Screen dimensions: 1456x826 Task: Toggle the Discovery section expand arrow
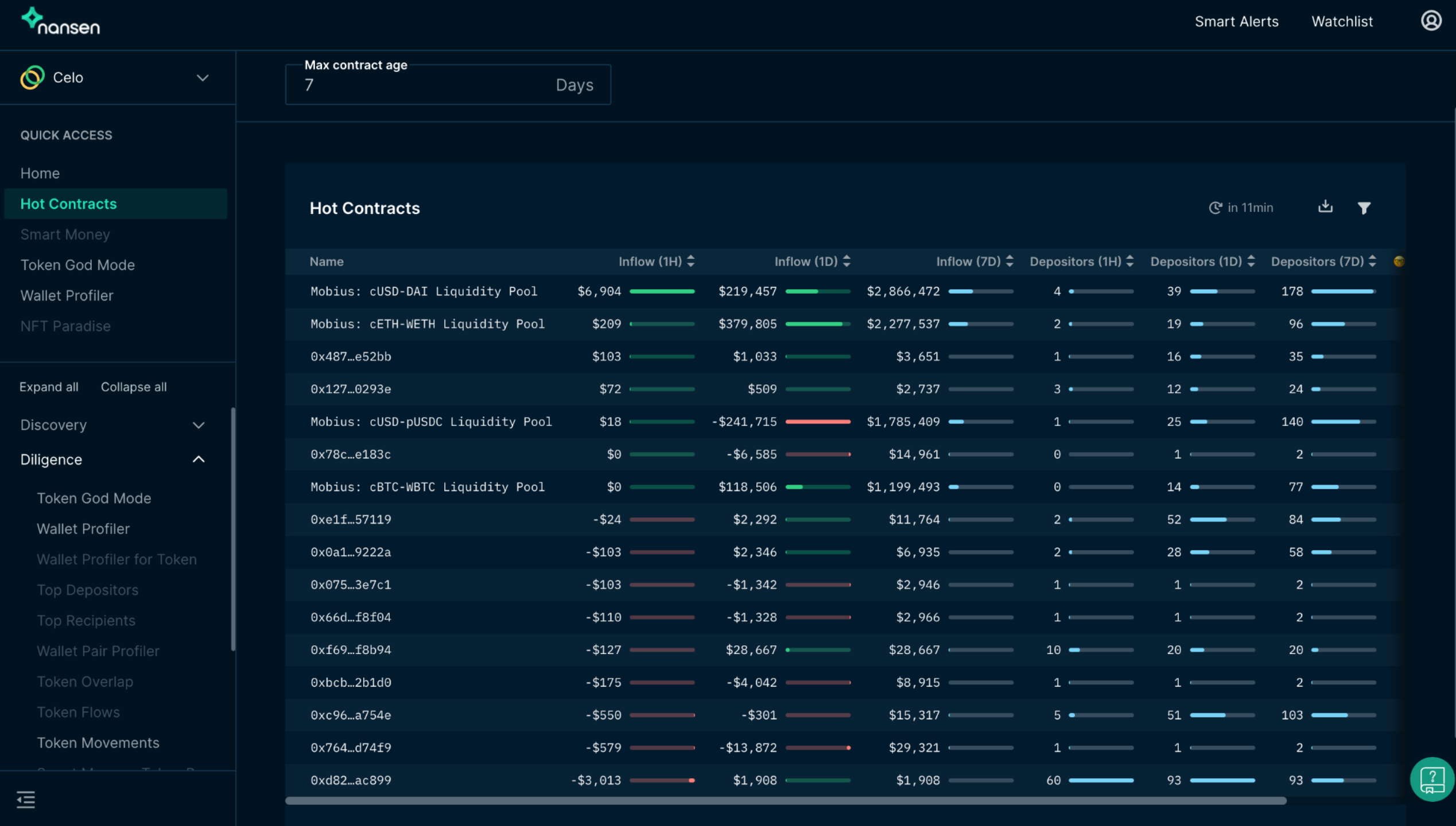click(x=199, y=424)
